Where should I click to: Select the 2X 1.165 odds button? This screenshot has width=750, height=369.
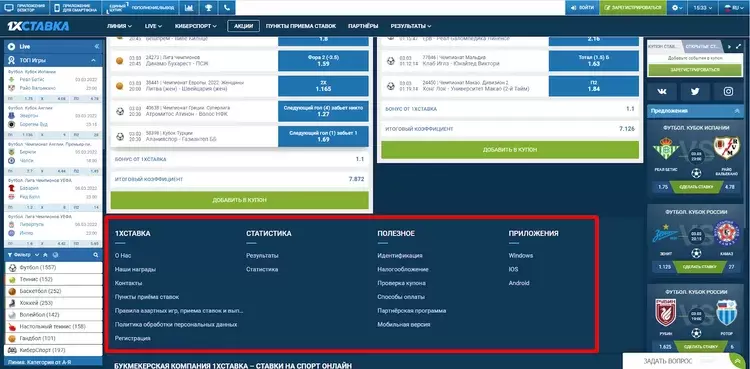[323, 86]
